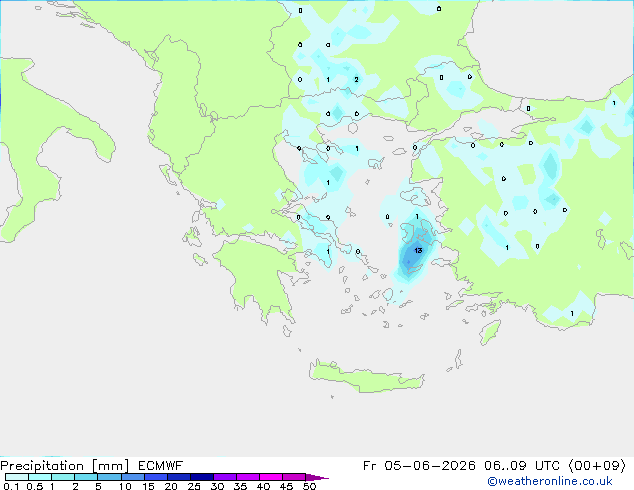Click the lightest 0.1–0.5 mm legend swatch
This screenshot has width=634, height=490.
point(17,477)
